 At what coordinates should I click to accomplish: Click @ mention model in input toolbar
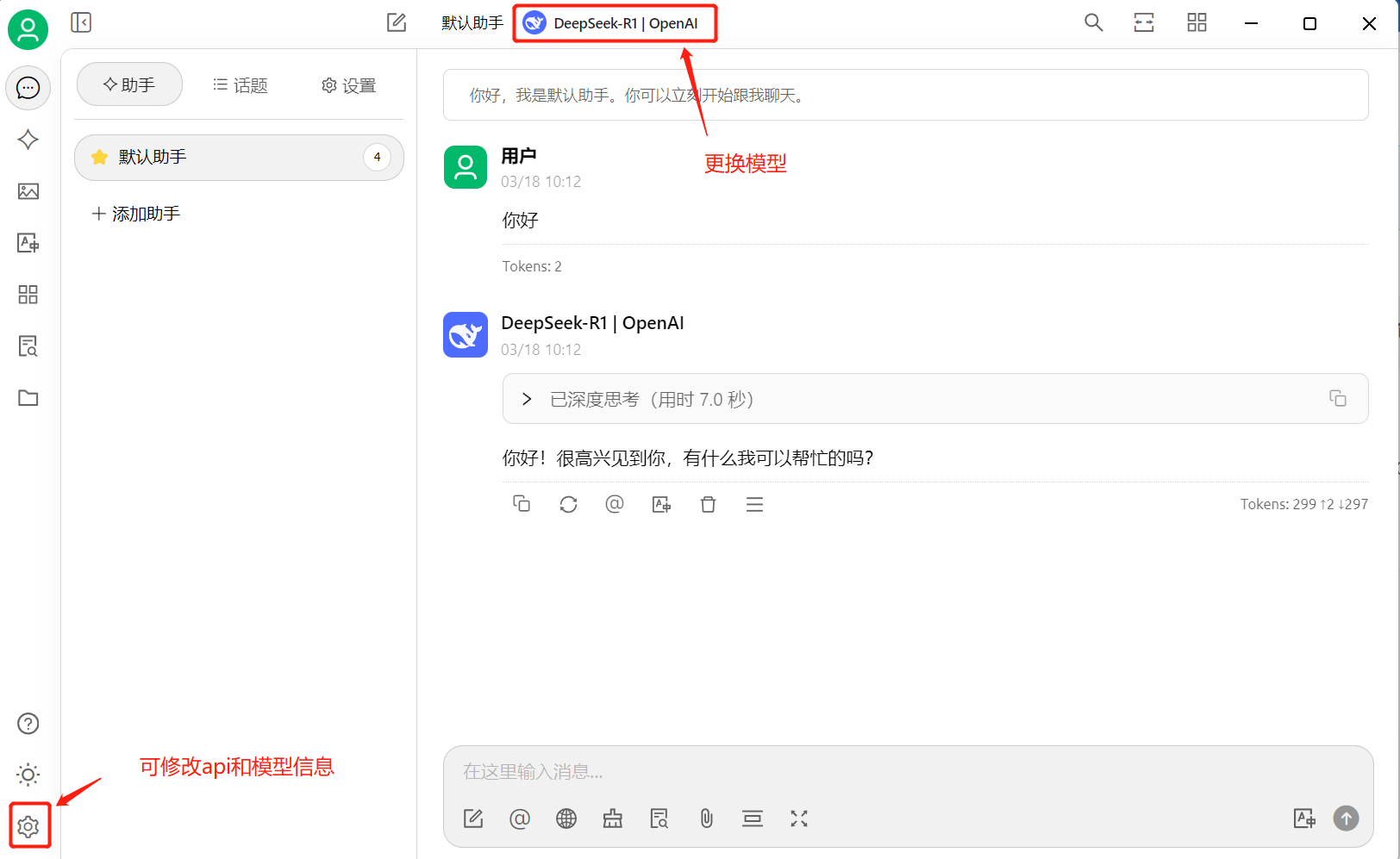520,819
